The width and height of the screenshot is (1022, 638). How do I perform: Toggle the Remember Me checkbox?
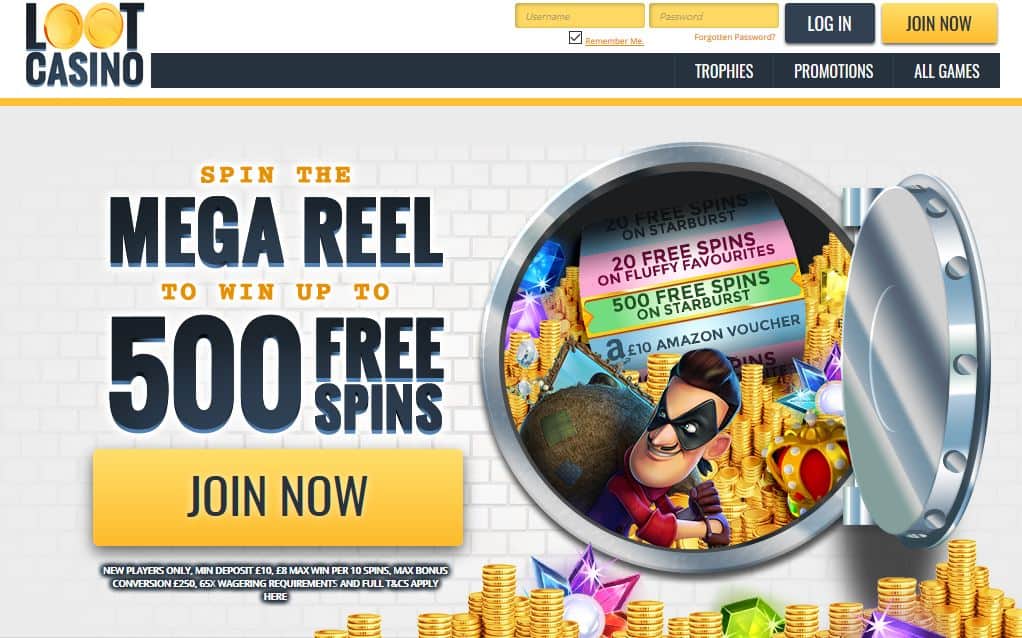click(x=575, y=37)
